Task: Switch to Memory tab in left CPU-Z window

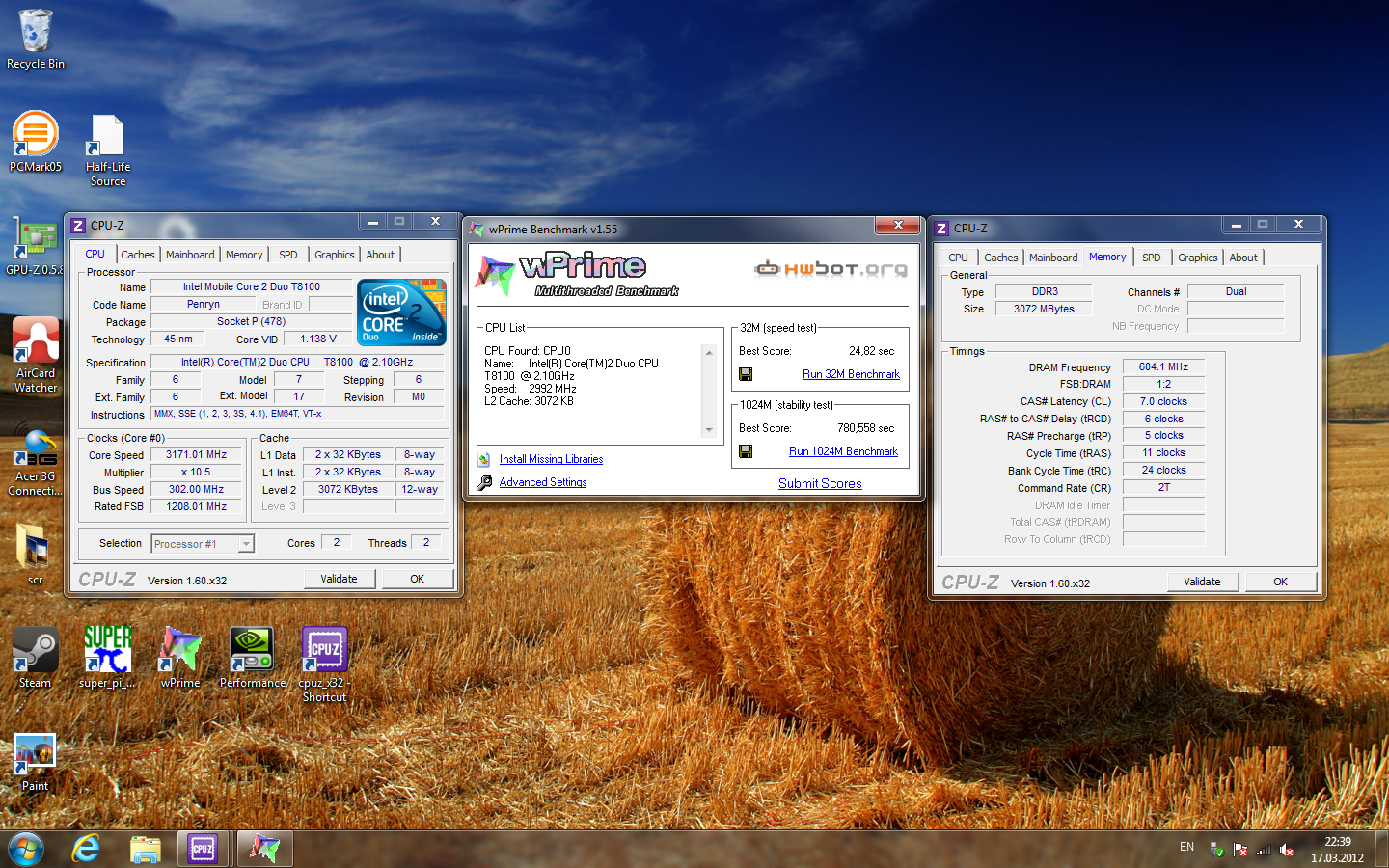Action: pos(244,255)
